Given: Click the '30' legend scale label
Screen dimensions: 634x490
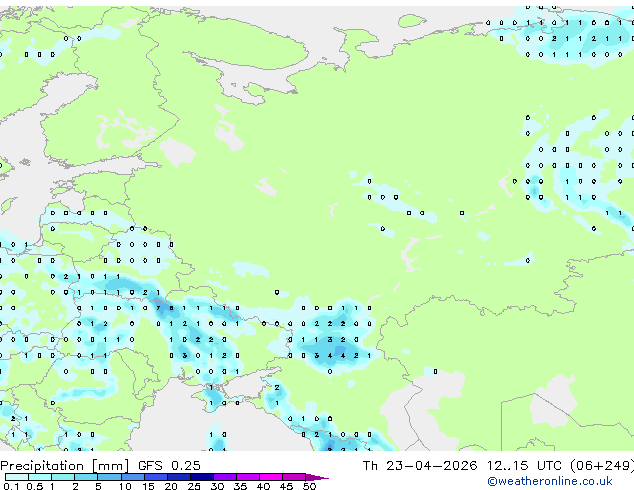Looking at the screenshot, I should [x=217, y=486].
